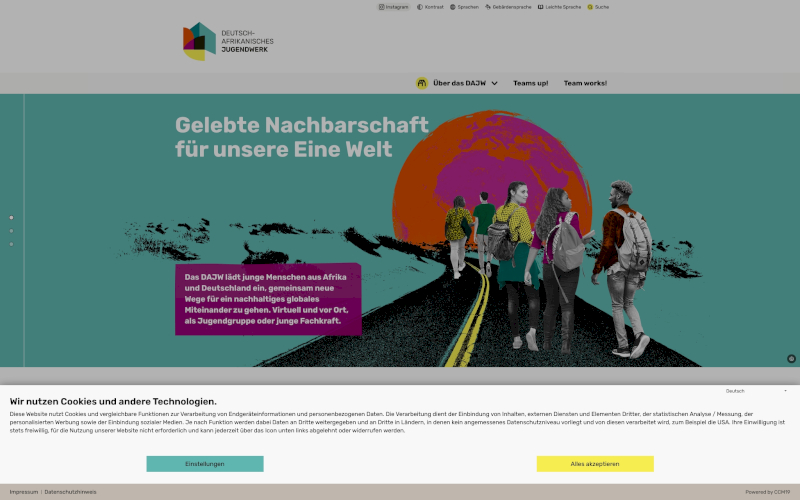
Task: Click the DAJW logo in header
Action: tap(227, 41)
